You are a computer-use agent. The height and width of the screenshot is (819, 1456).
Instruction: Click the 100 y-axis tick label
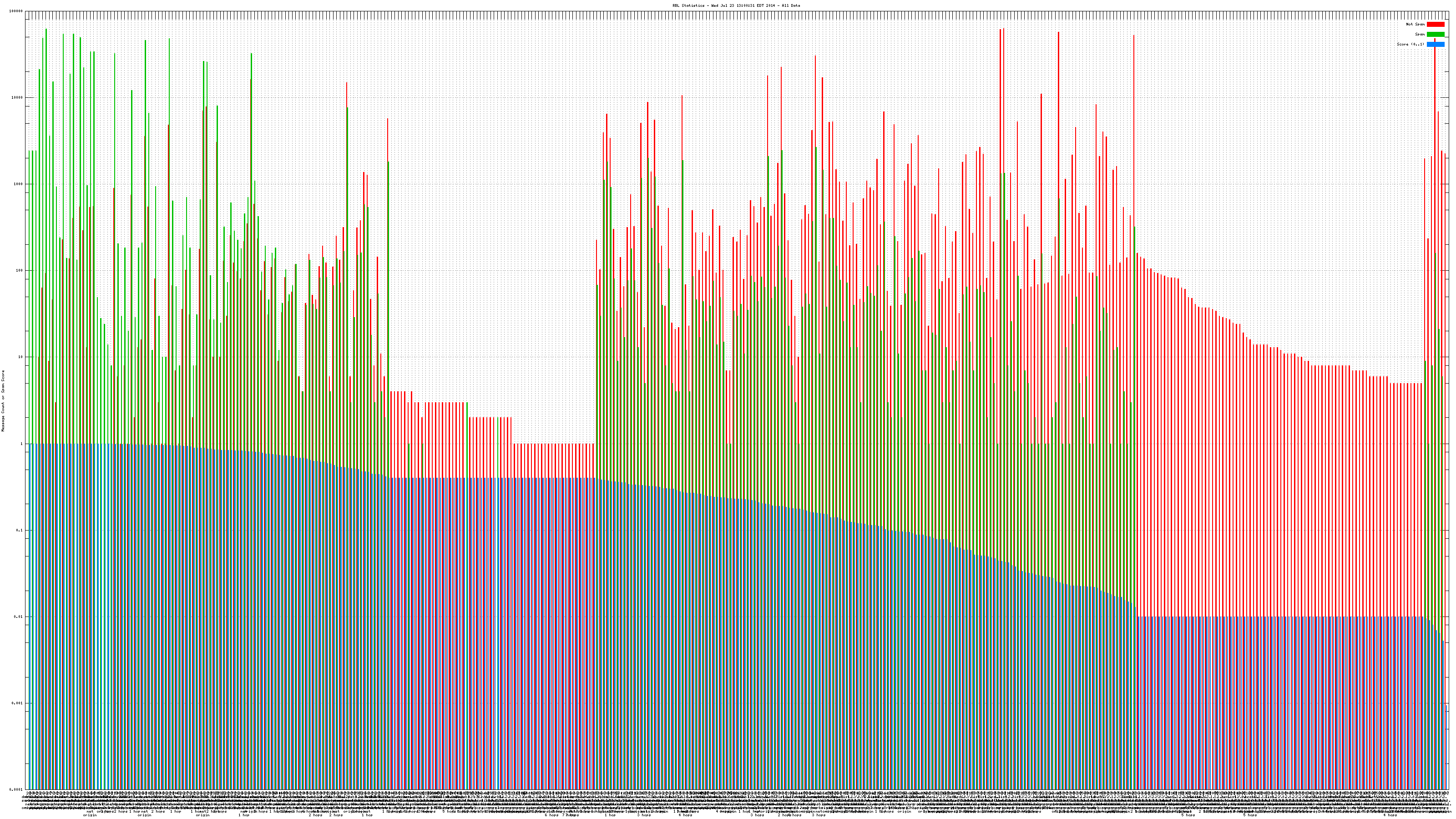[x=19, y=271]
